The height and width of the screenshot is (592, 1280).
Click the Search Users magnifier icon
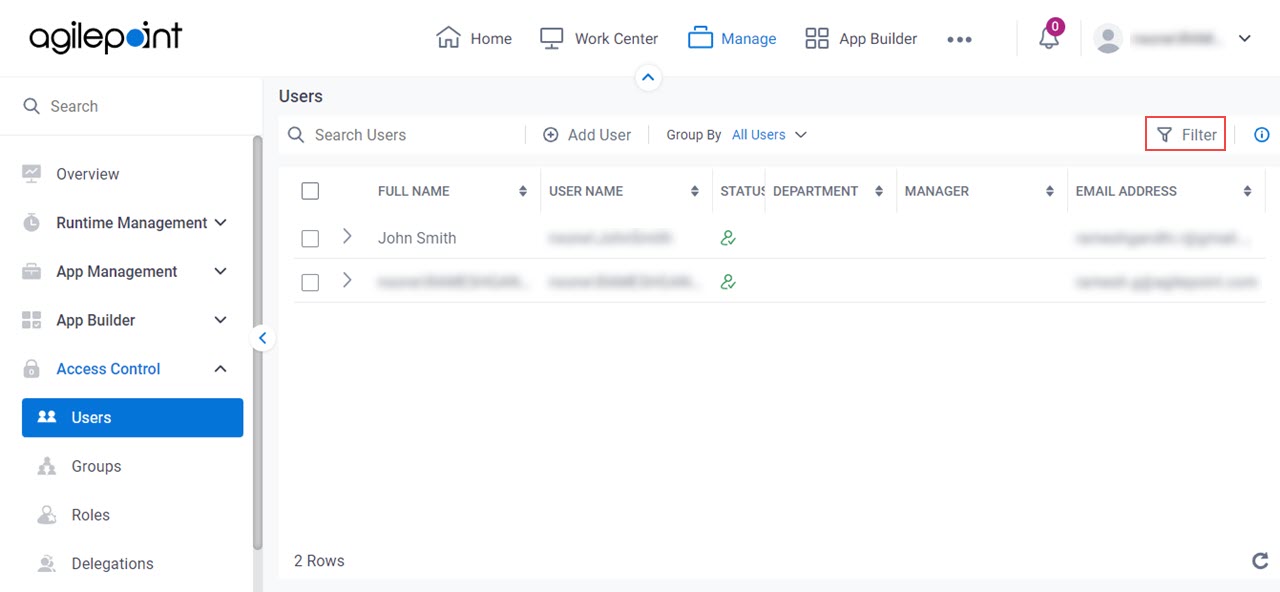(x=296, y=135)
